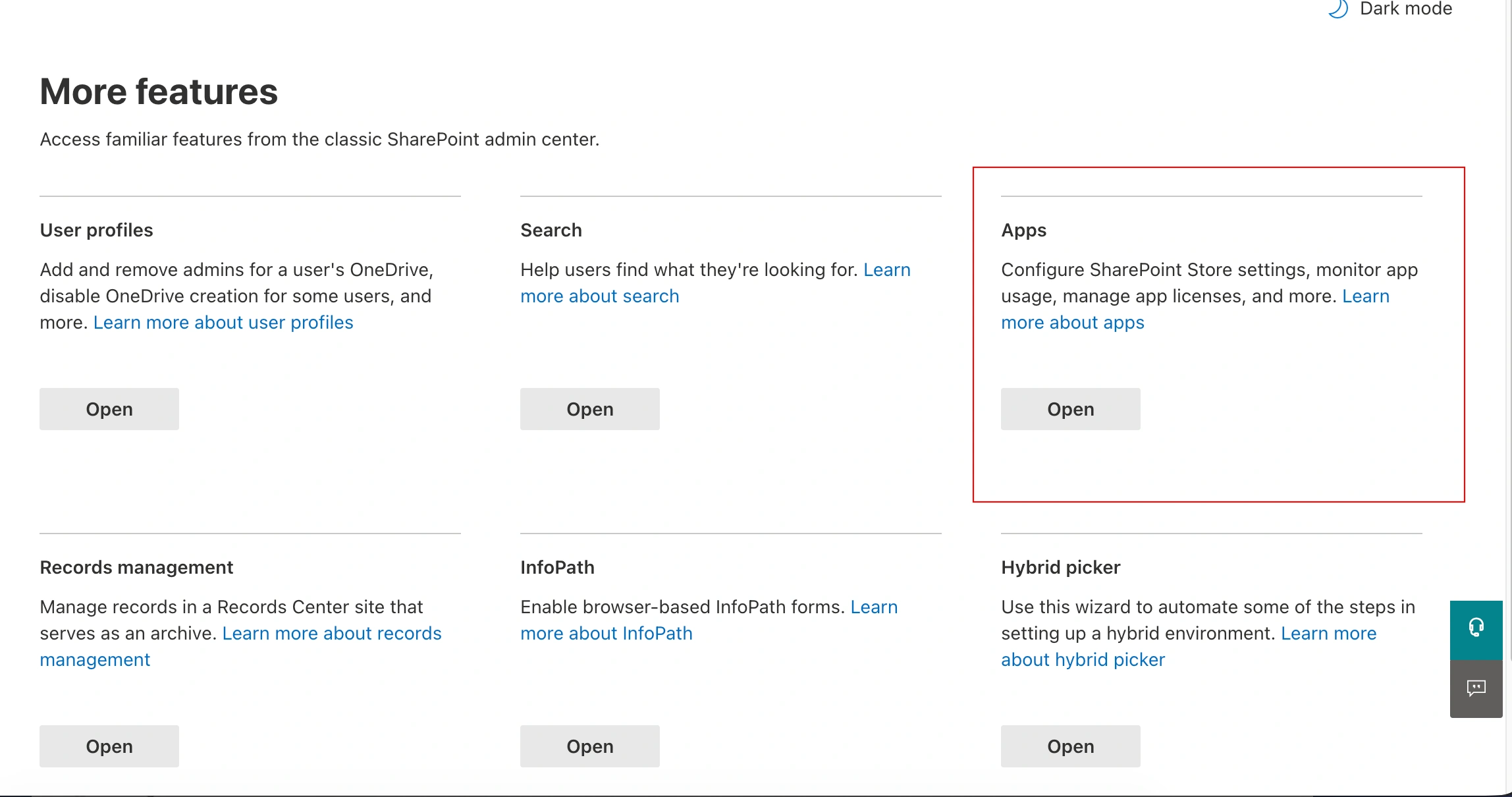
Task: Click the 'Dark mode' label text
Action: 1406,9
